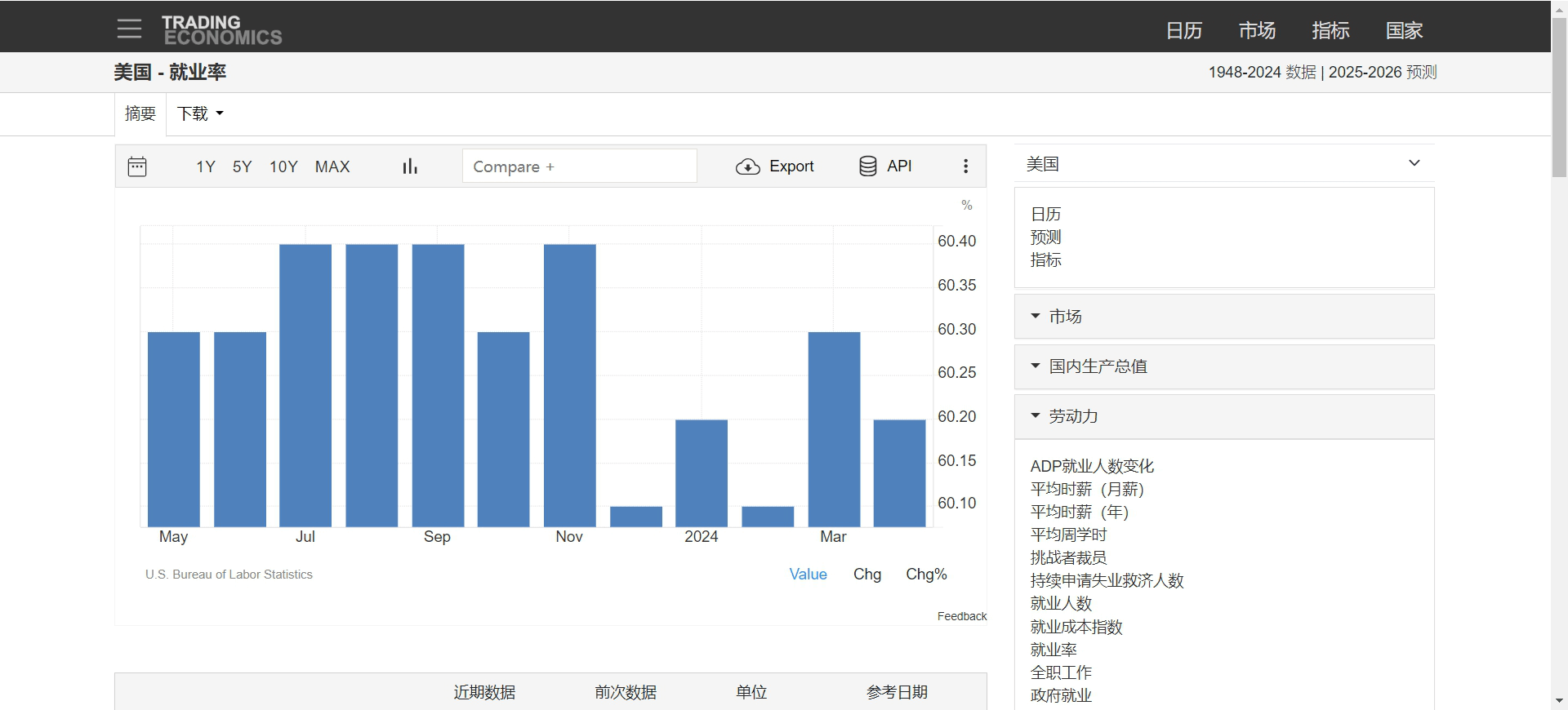The height and width of the screenshot is (710, 1568).
Task: Click the Compare input field
Action: (580, 166)
